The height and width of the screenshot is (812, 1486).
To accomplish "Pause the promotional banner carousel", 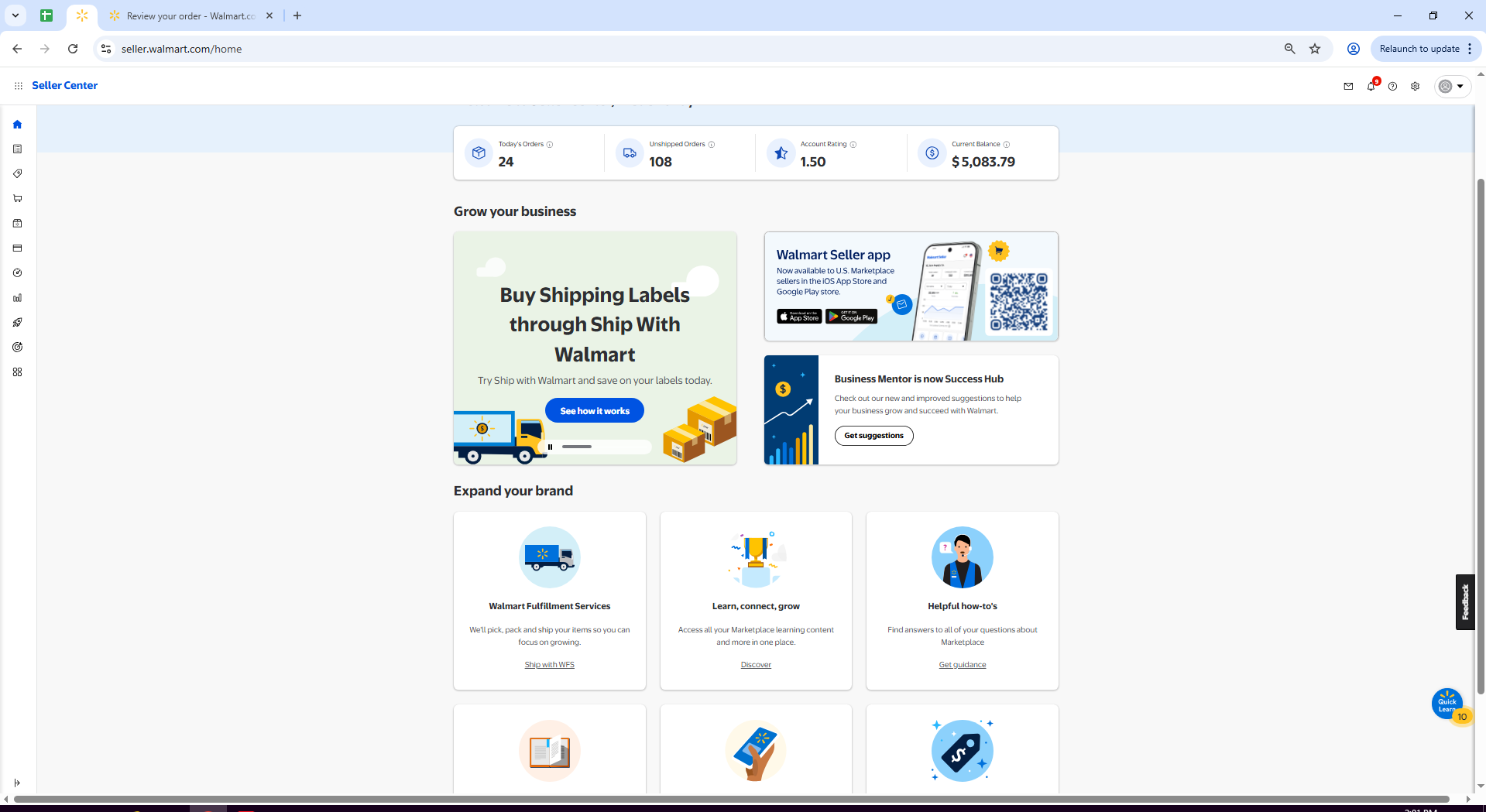I will 550,447.
